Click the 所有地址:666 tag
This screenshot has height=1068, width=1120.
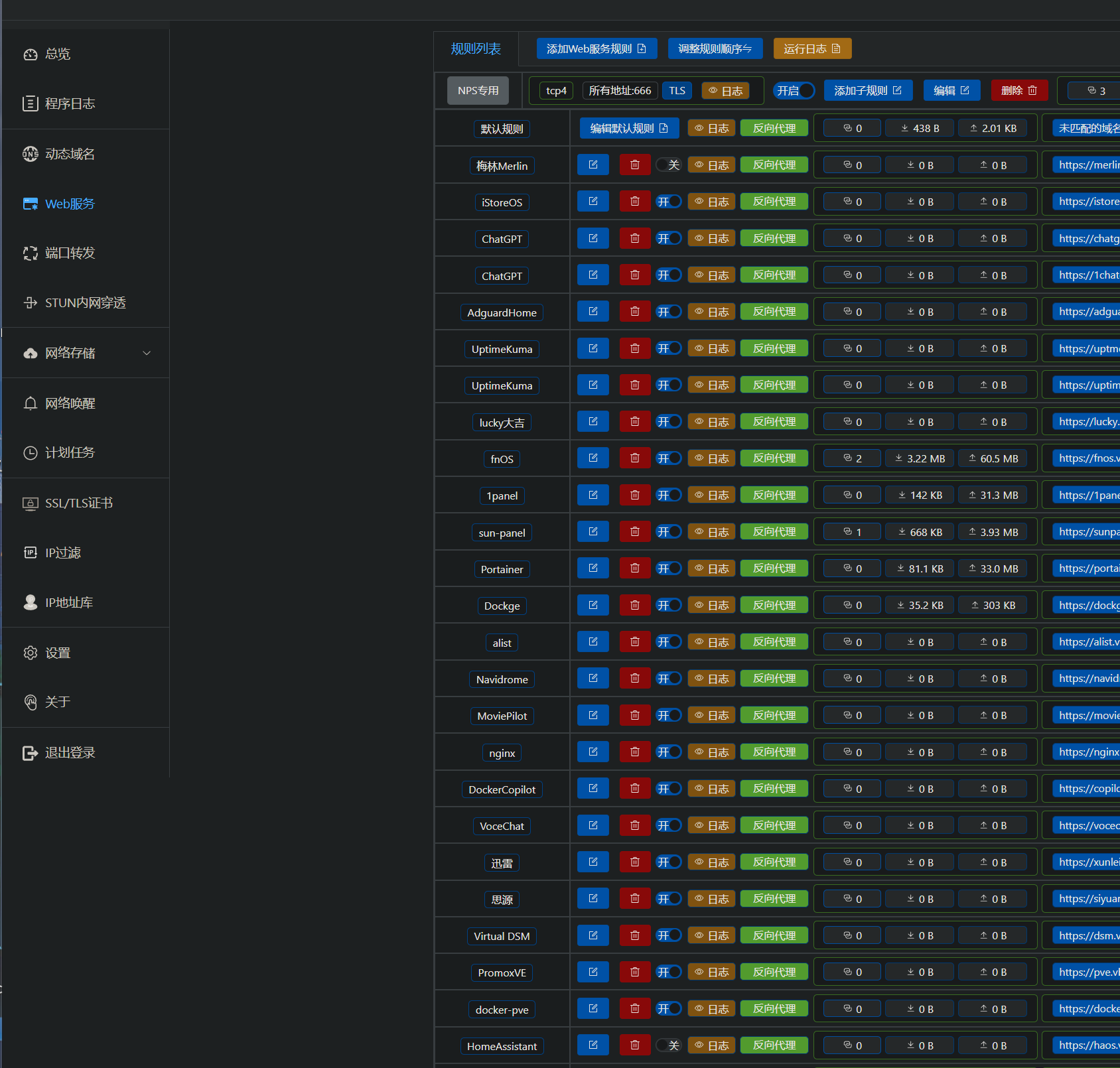pos(620,91)
